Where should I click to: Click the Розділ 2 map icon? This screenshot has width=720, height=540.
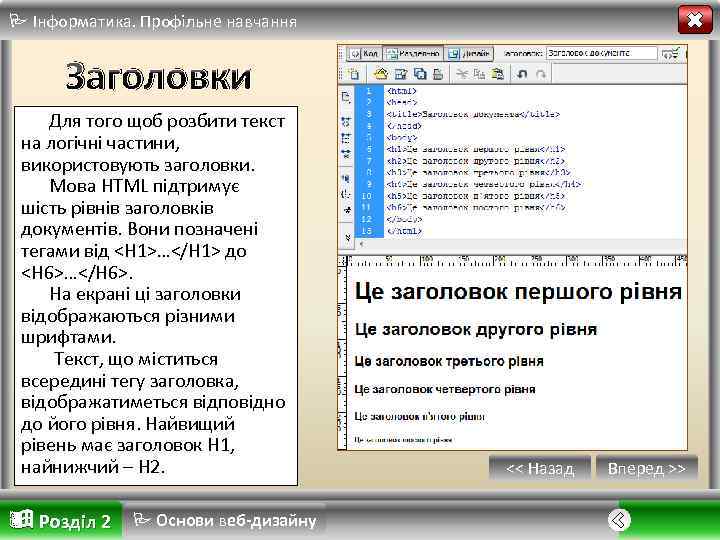22,519
